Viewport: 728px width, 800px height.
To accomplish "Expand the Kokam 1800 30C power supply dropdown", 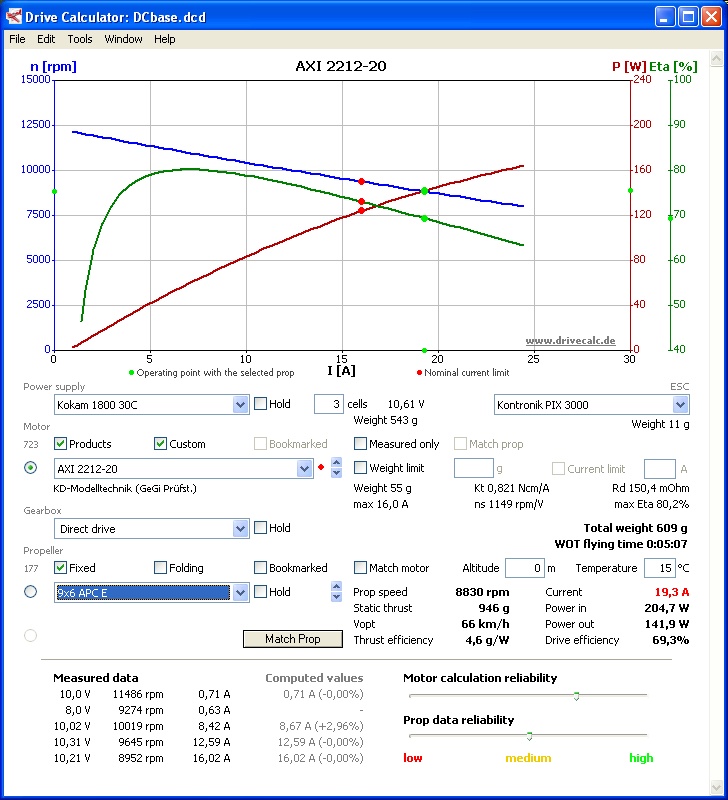I will pos(240,404).
